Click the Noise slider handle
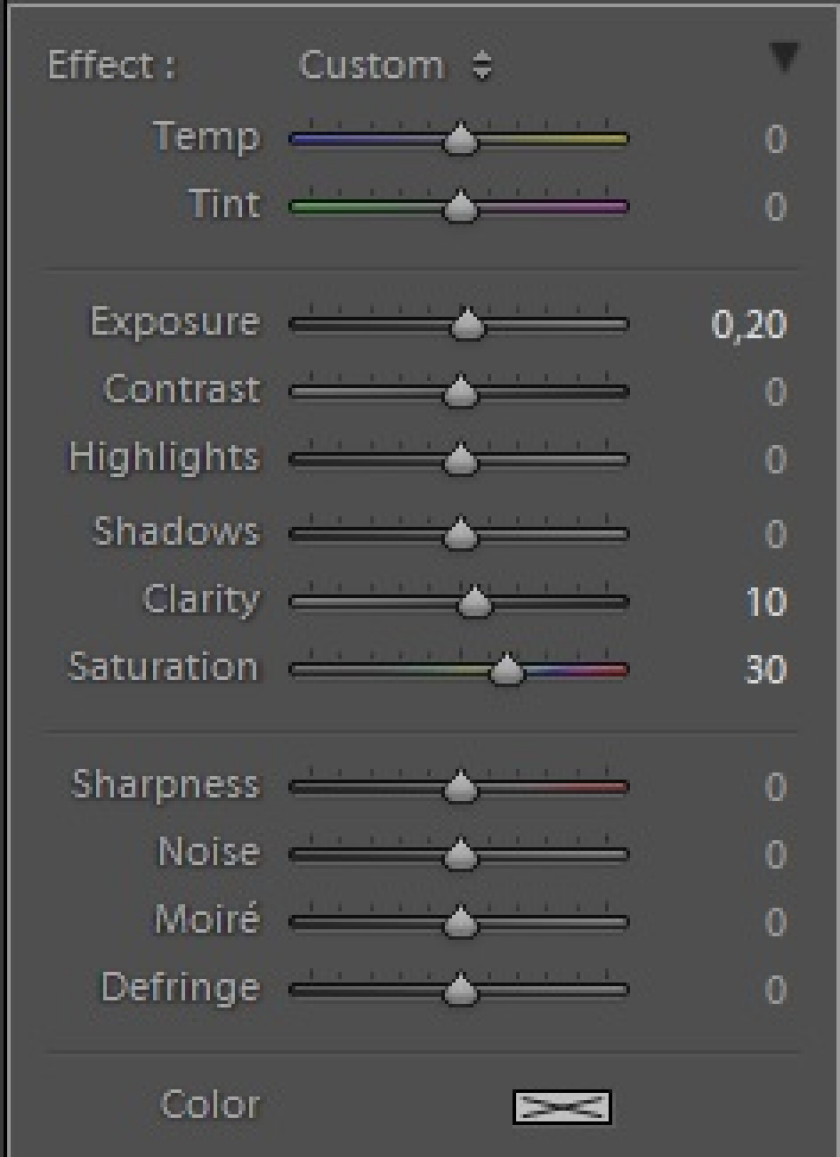840x1157 pixels. (x=460, y=855)
